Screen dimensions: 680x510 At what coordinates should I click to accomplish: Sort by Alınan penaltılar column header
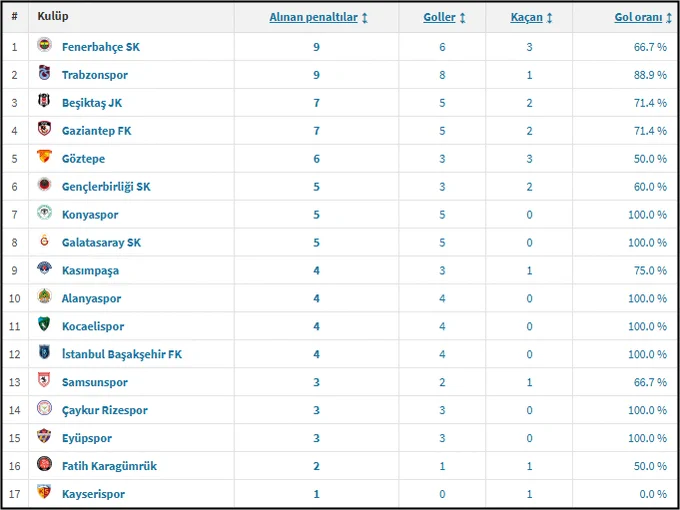[318, 17]
